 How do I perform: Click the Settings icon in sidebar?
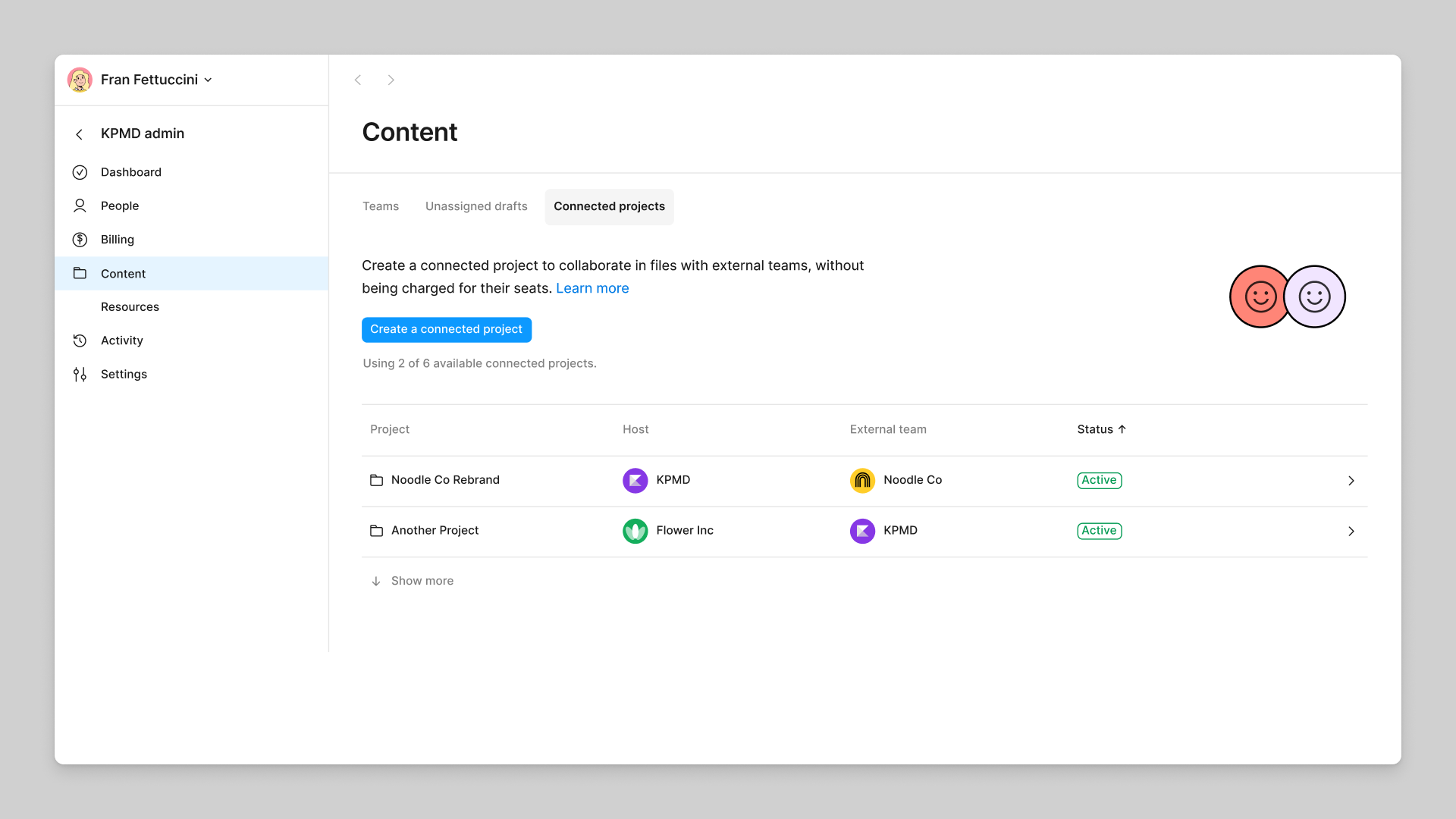point(80,373)
